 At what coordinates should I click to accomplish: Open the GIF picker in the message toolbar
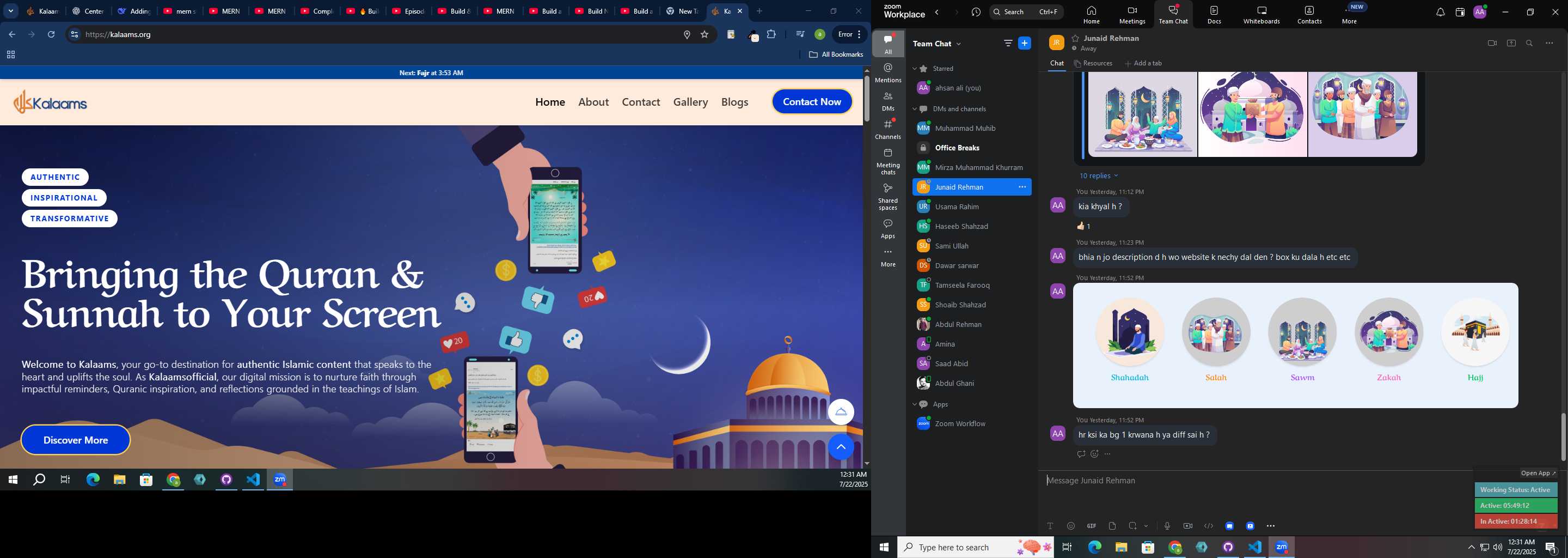(1092, 526)
